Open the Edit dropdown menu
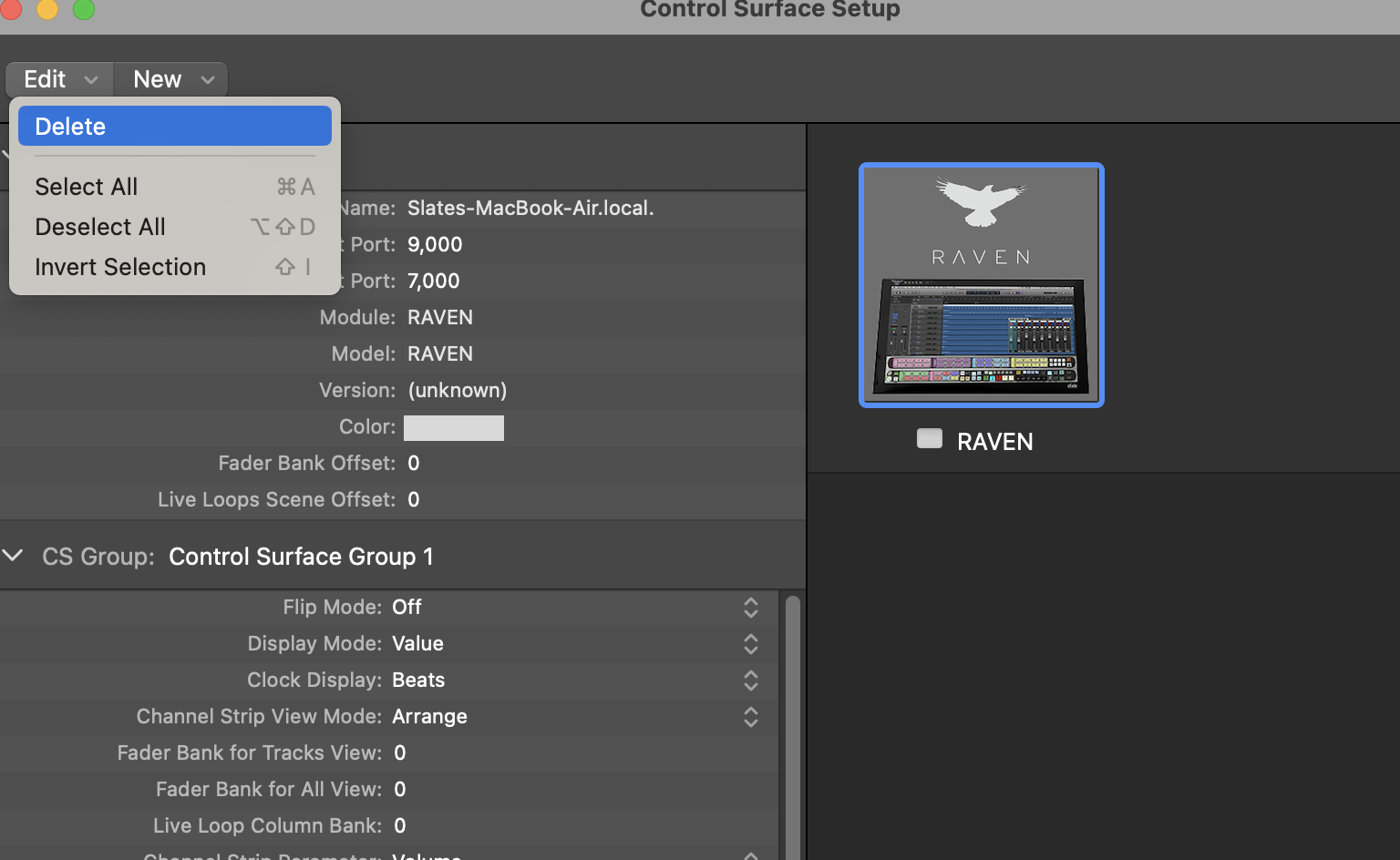Screen dimensions: 1400x860 point(60,79)
